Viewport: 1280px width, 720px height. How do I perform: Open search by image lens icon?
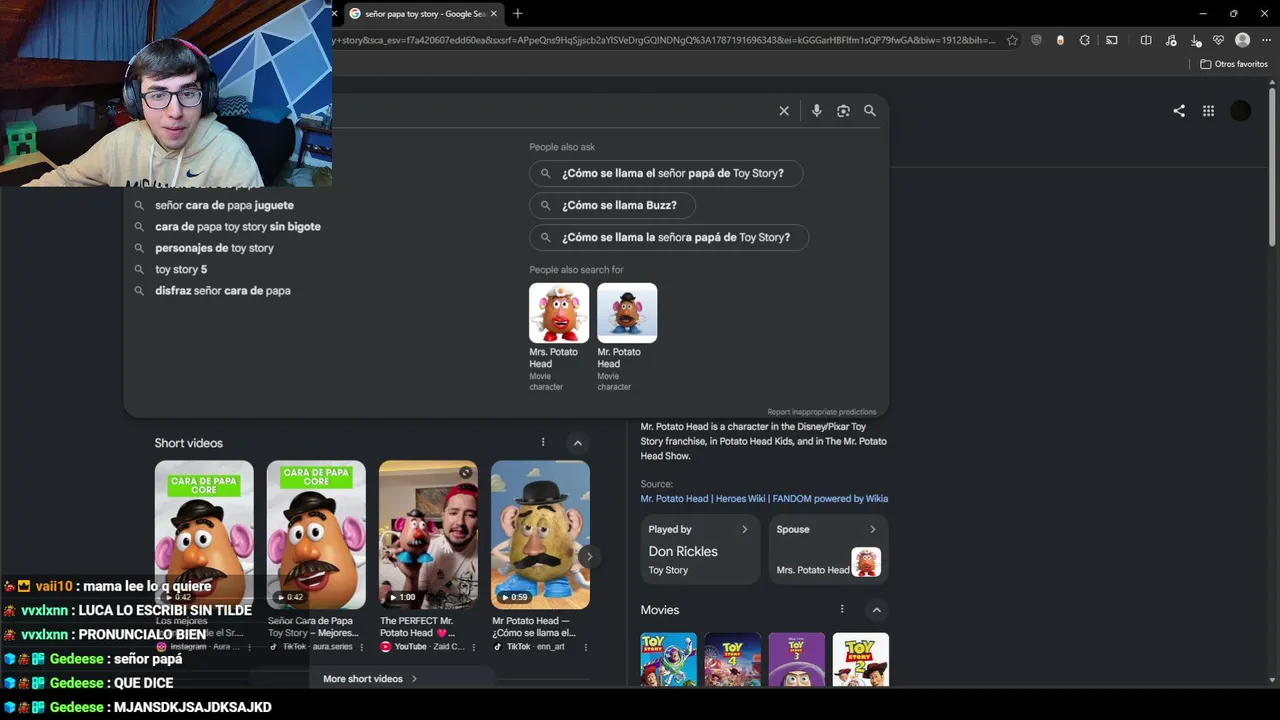pos(843,111)
